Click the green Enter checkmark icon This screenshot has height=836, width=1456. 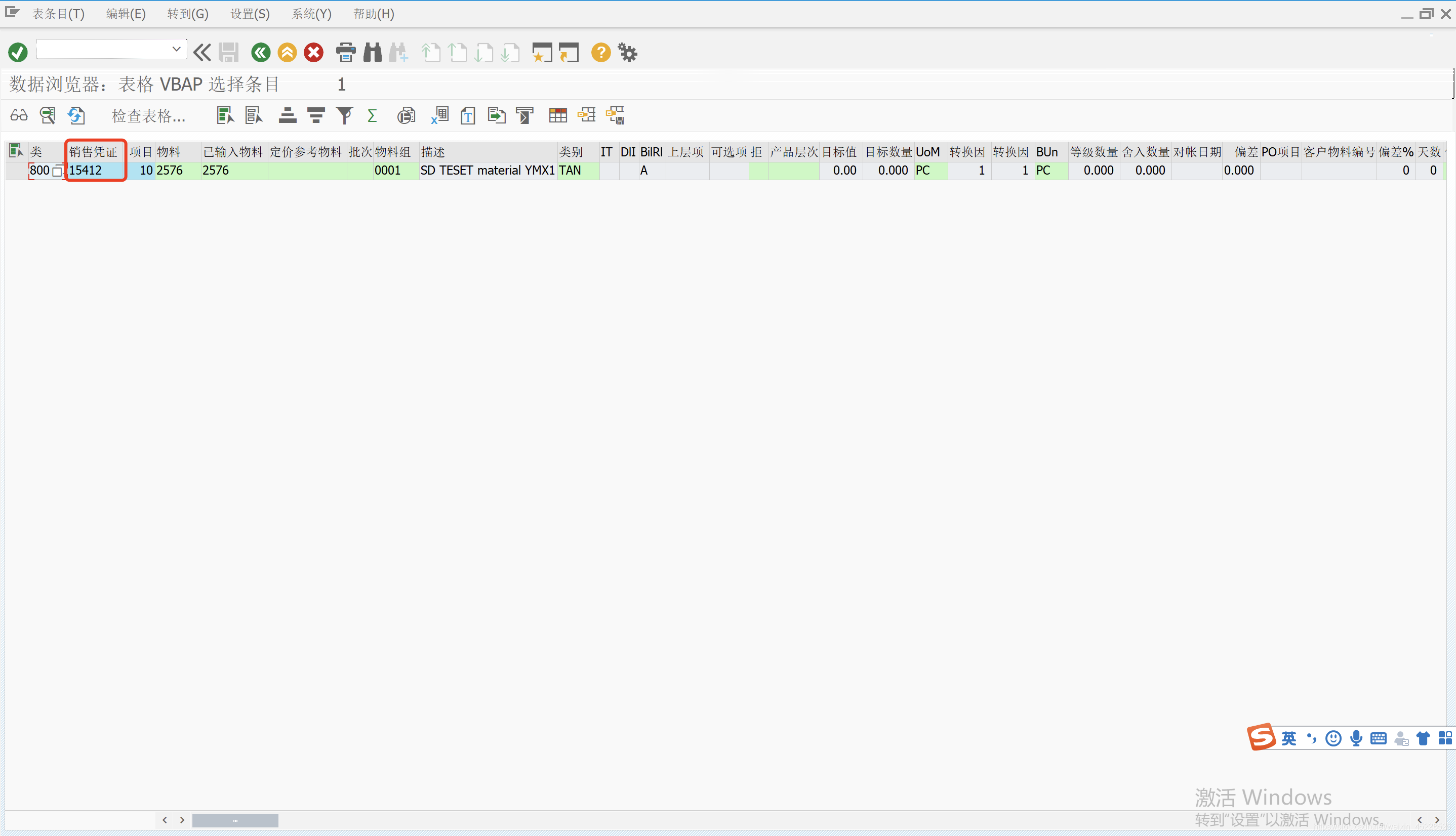click(18, 53)
